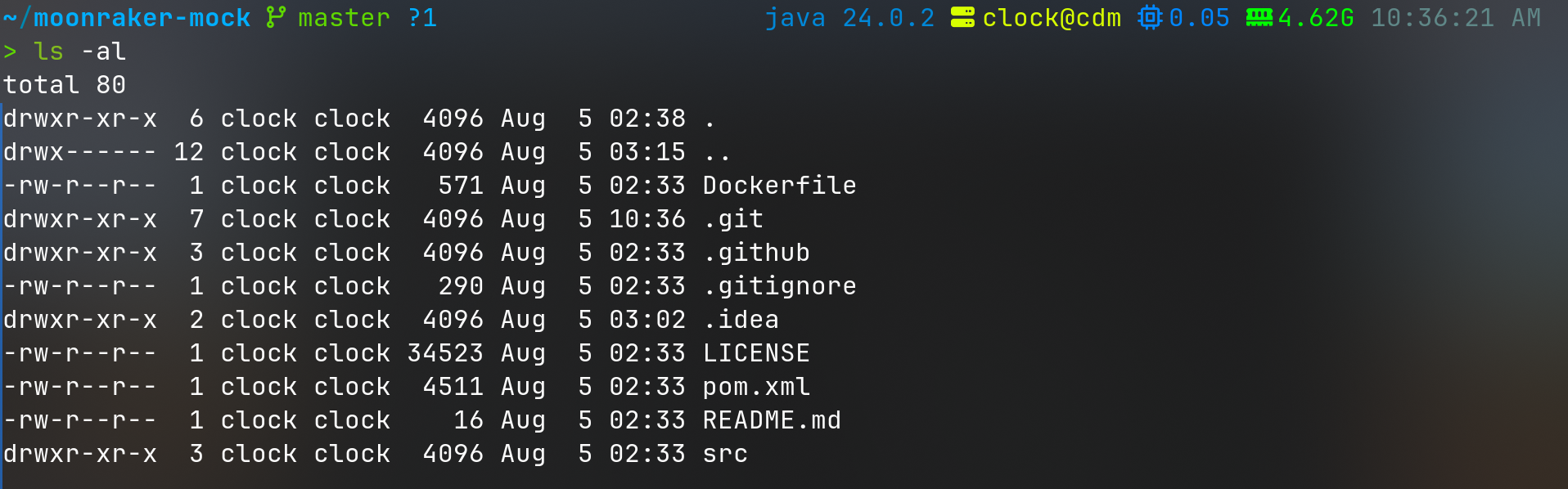Click the src directory name
This screenshot has height=489, width=1568.
pyautogui.click(x=725, y=454)
